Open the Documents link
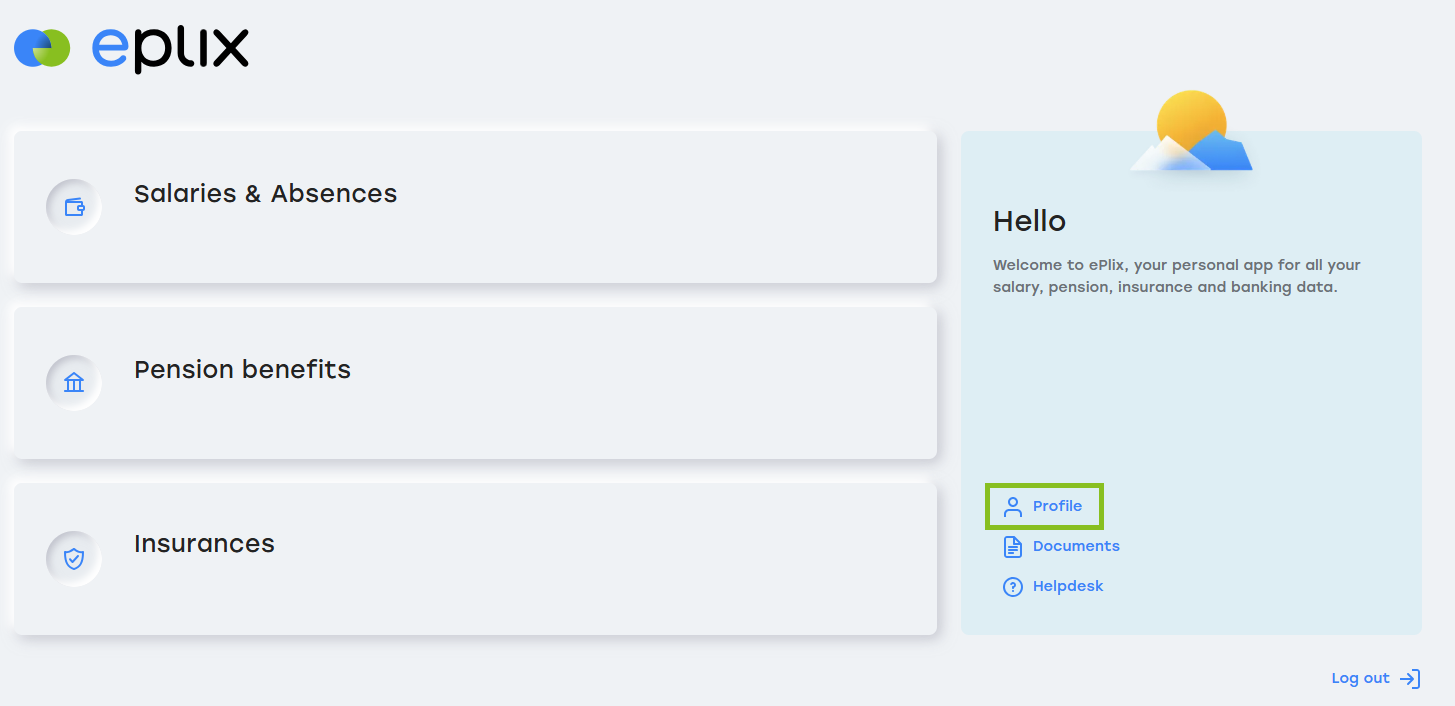Image resolution: width=1455 pixels, height=706 pixels. tap(1076, 546)
